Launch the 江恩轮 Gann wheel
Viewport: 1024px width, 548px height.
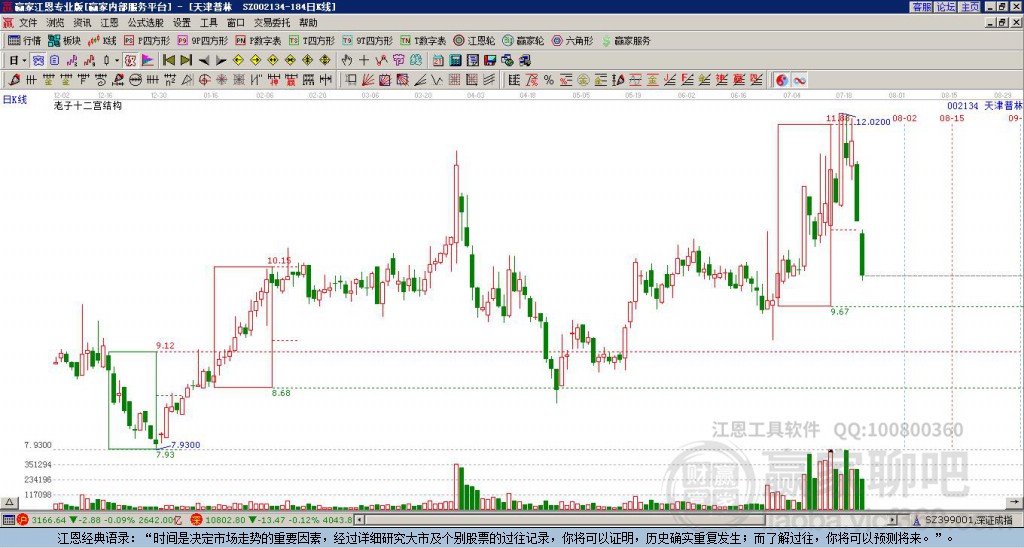click(474, 40)
